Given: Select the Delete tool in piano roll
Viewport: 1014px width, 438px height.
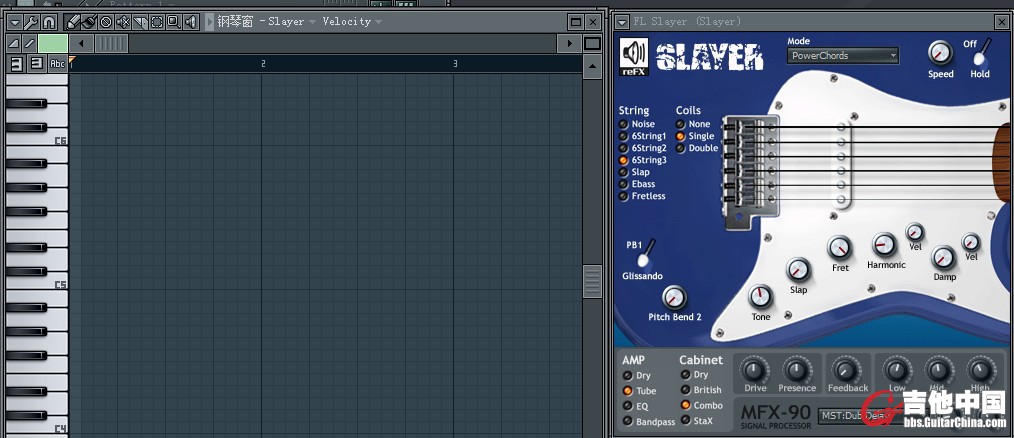Looking at the screenshot, I should (x=106, y=23).
